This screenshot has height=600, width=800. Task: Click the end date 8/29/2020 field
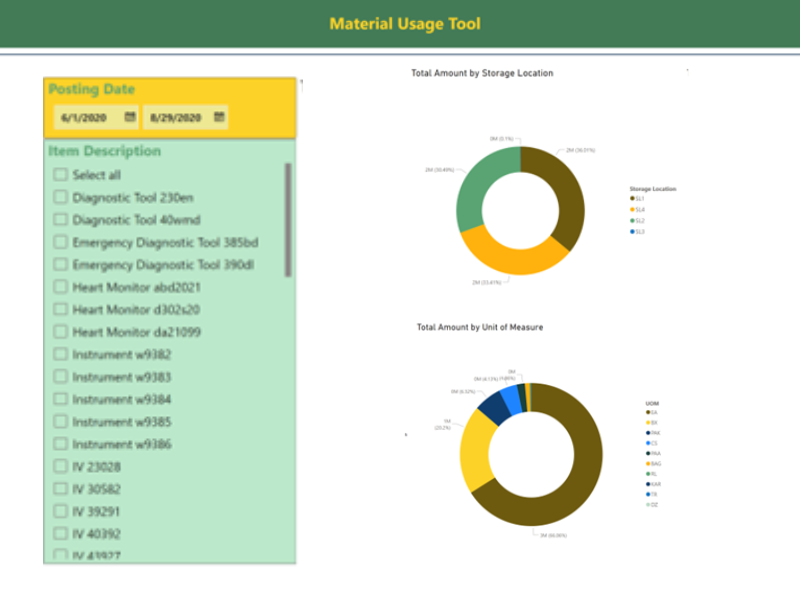click(175, 117)
